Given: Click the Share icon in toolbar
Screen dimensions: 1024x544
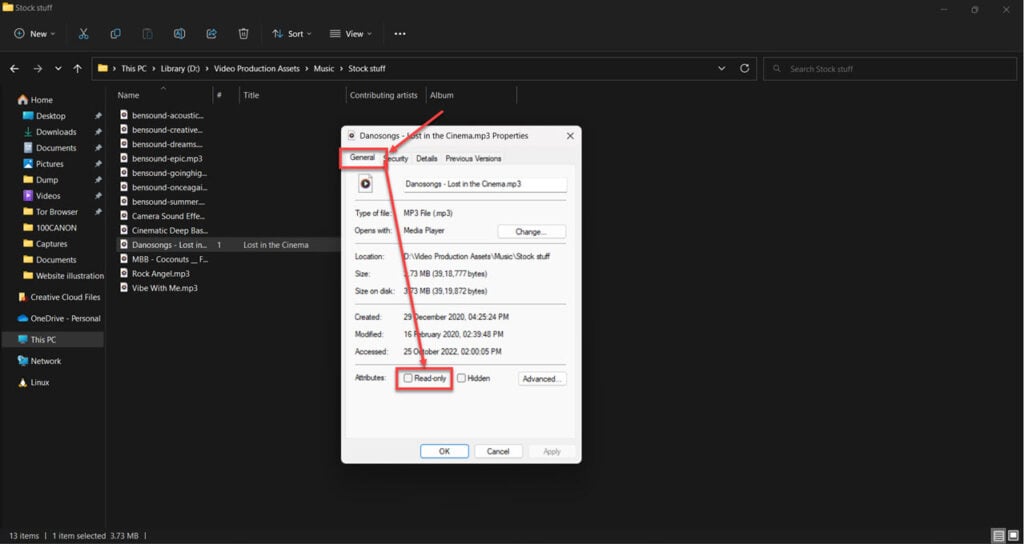Looking at the screenshot, I should pos(212,34).
